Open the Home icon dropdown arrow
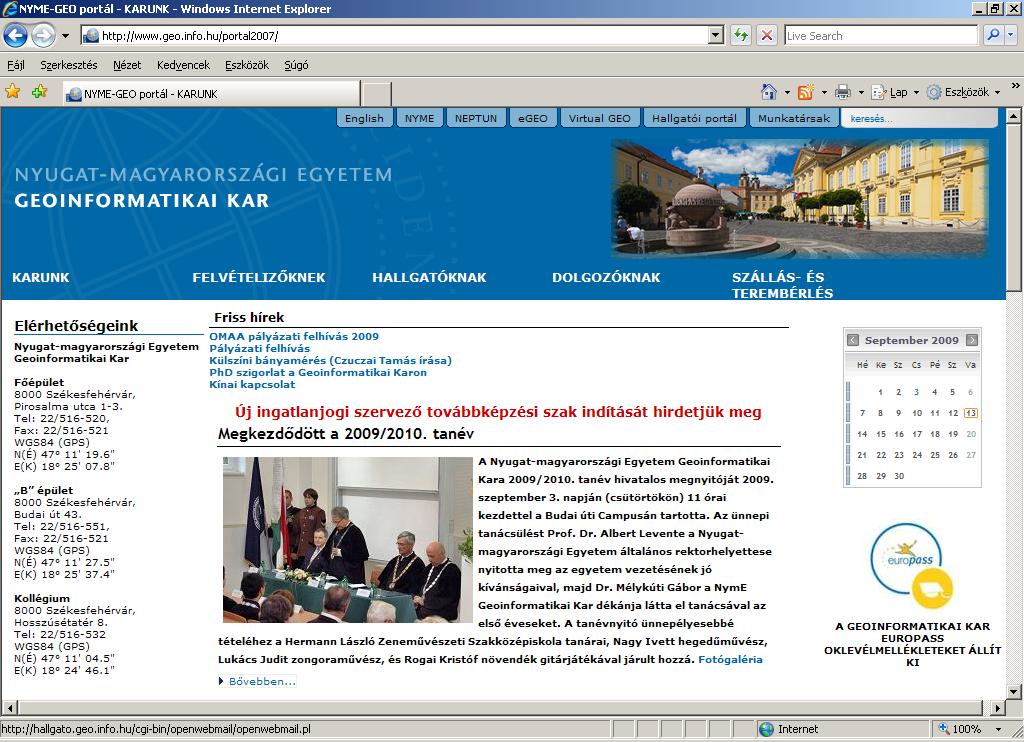This screenshot has height=742, width=1024. point(787,92)
